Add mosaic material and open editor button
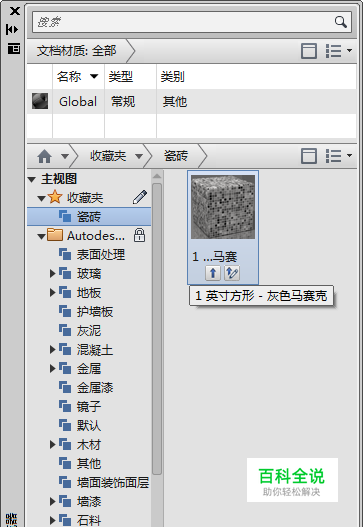This screenshot has height=527, width=363. tap(232, 273)
